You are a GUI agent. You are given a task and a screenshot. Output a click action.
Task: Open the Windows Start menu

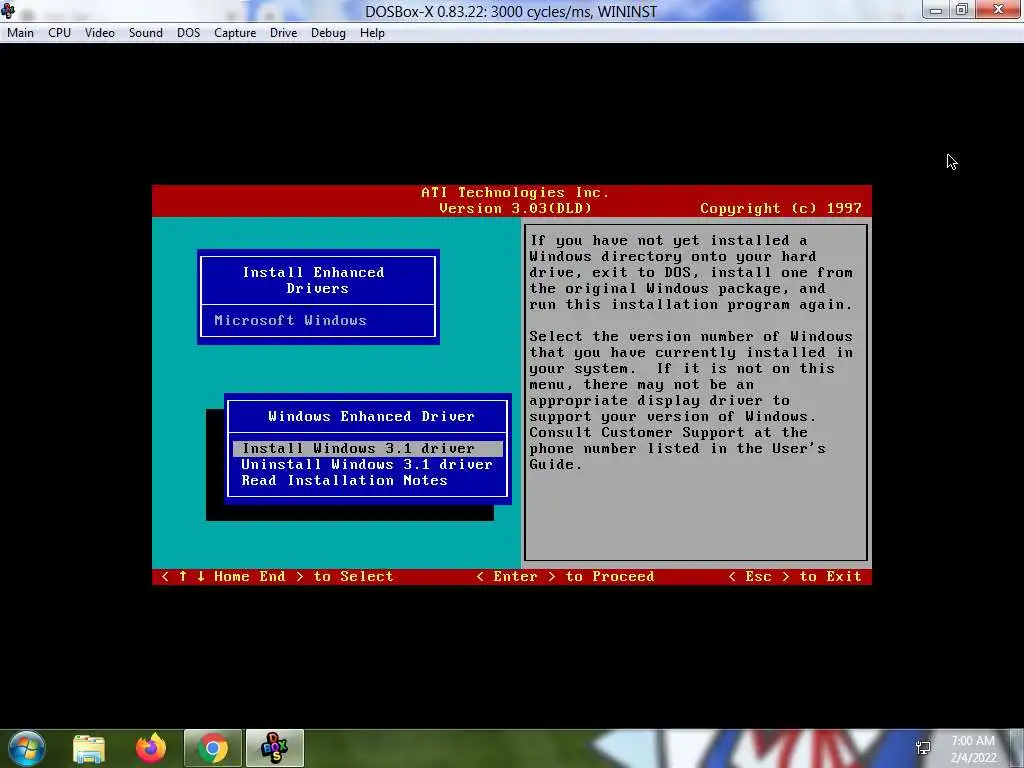tap(27, 748)
